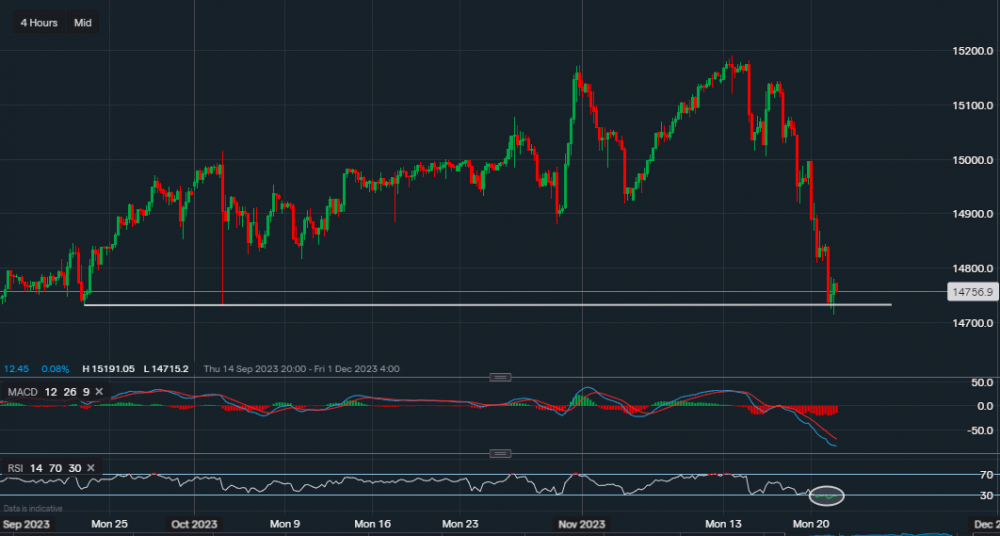Click the RSI panel resize handle
Viewport: 1000px width, 536px height.
click(500, 453)
